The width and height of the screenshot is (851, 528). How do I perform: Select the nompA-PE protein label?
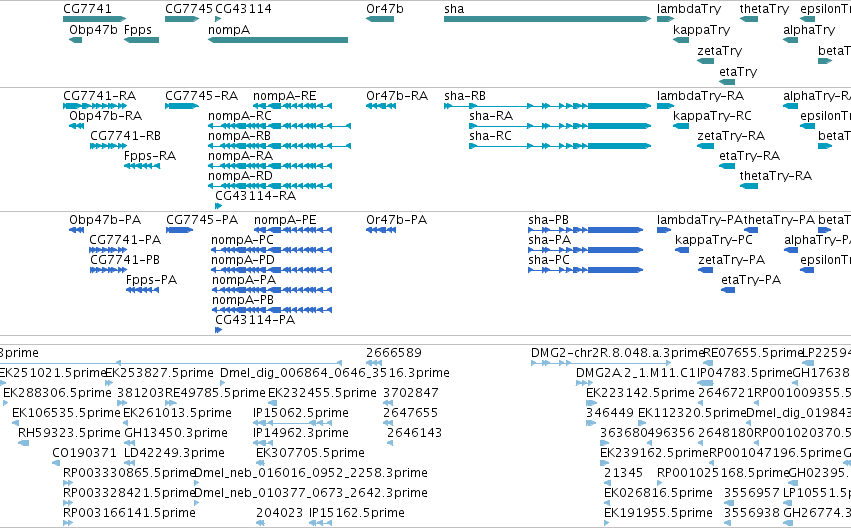point(285,220)
